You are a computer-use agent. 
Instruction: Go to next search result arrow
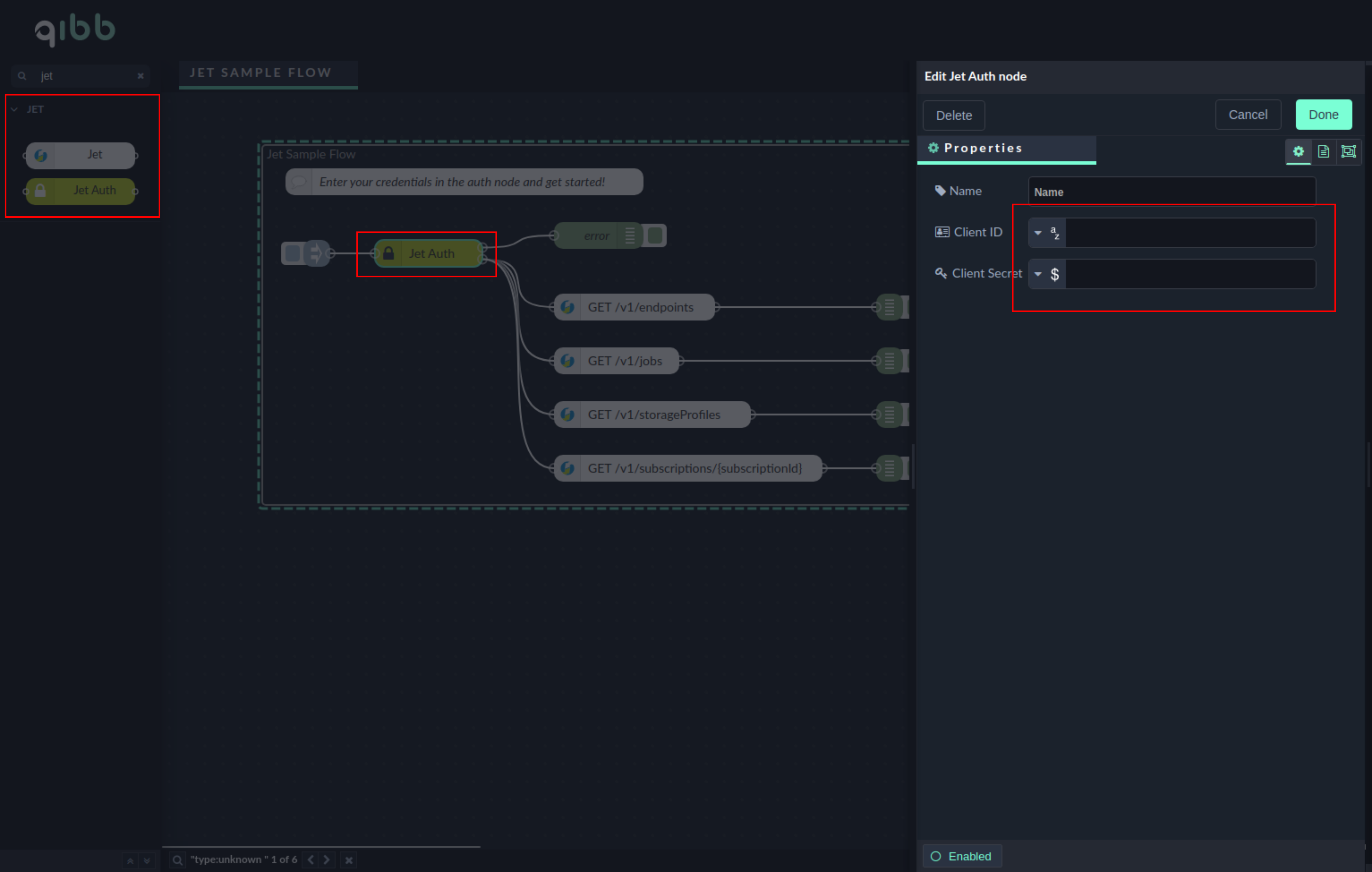tap(327, 859)
